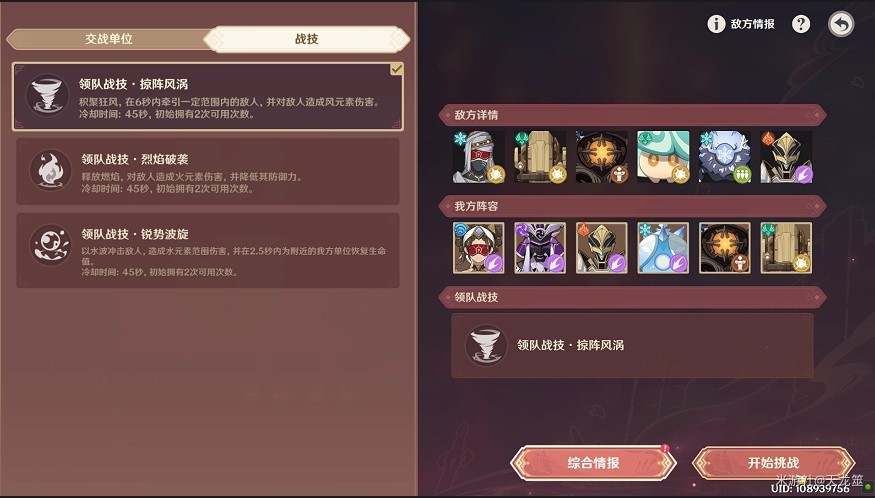
Task: Select the teal fungus enemy portrait
Action: point(663,157)
